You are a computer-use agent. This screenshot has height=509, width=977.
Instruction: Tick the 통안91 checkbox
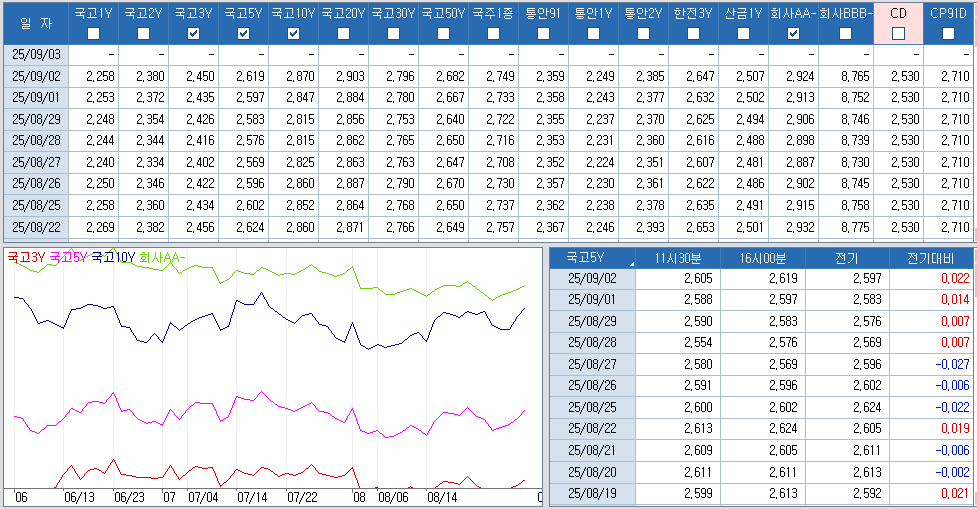543,34
